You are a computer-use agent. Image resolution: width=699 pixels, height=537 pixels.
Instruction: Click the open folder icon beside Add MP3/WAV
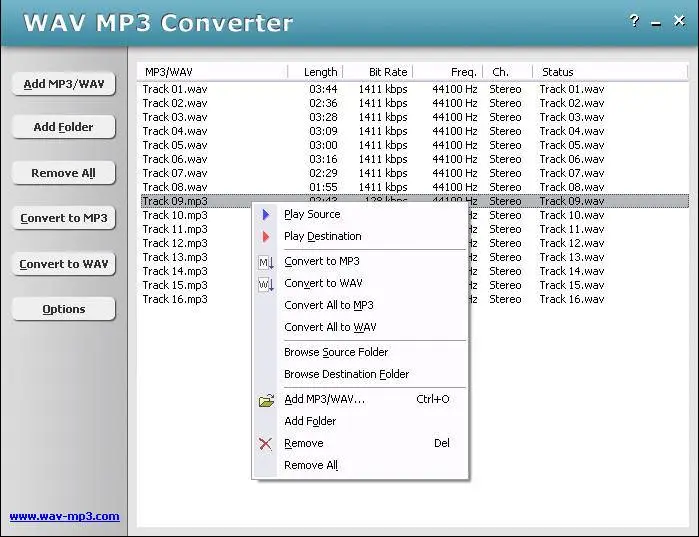(266, 400)
